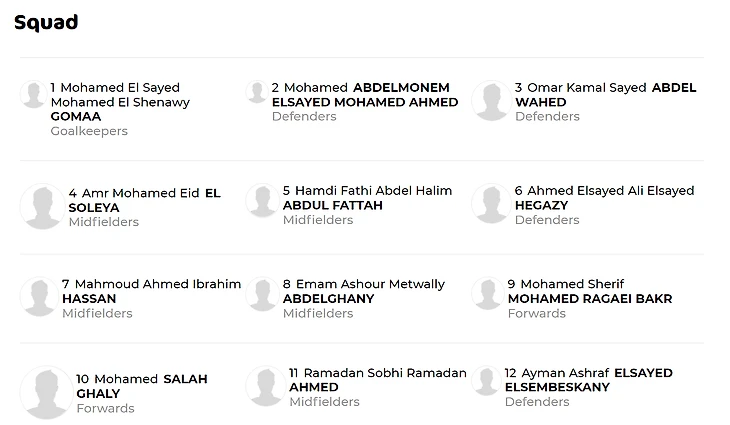
Task: Open Mohamed Abdelmonem's player avatar
Action: [257, 91]
